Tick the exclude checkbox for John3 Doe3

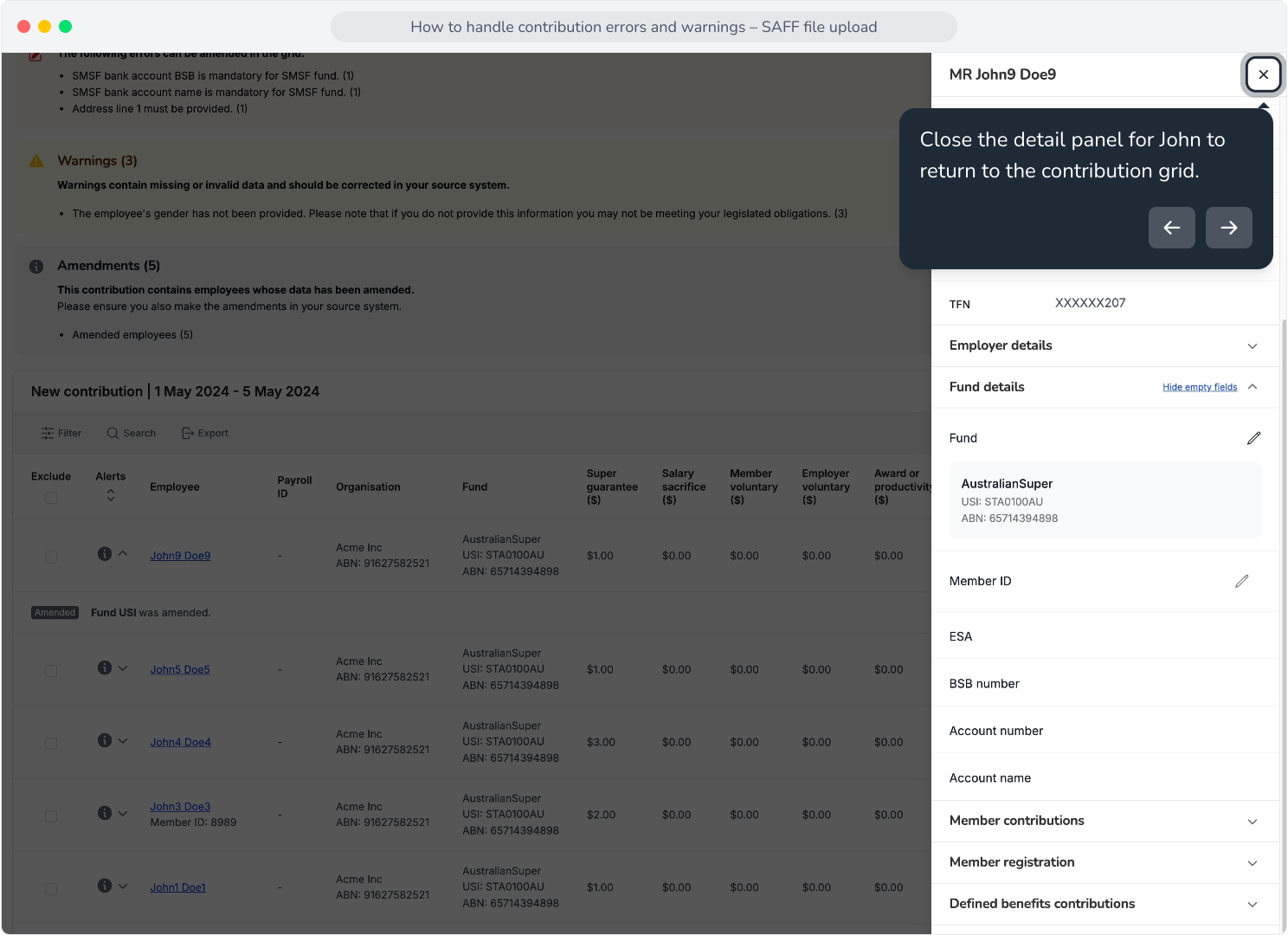[x=51, y=816]
